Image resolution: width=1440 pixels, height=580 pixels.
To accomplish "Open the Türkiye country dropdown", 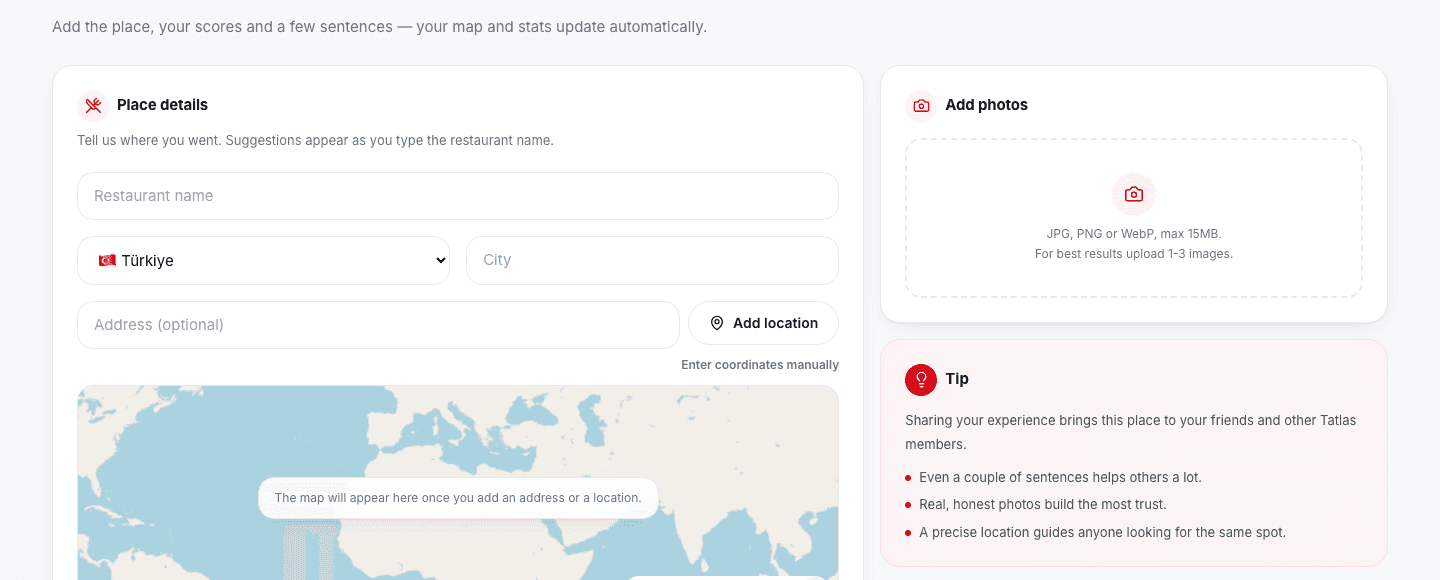I will coord(263,260).
